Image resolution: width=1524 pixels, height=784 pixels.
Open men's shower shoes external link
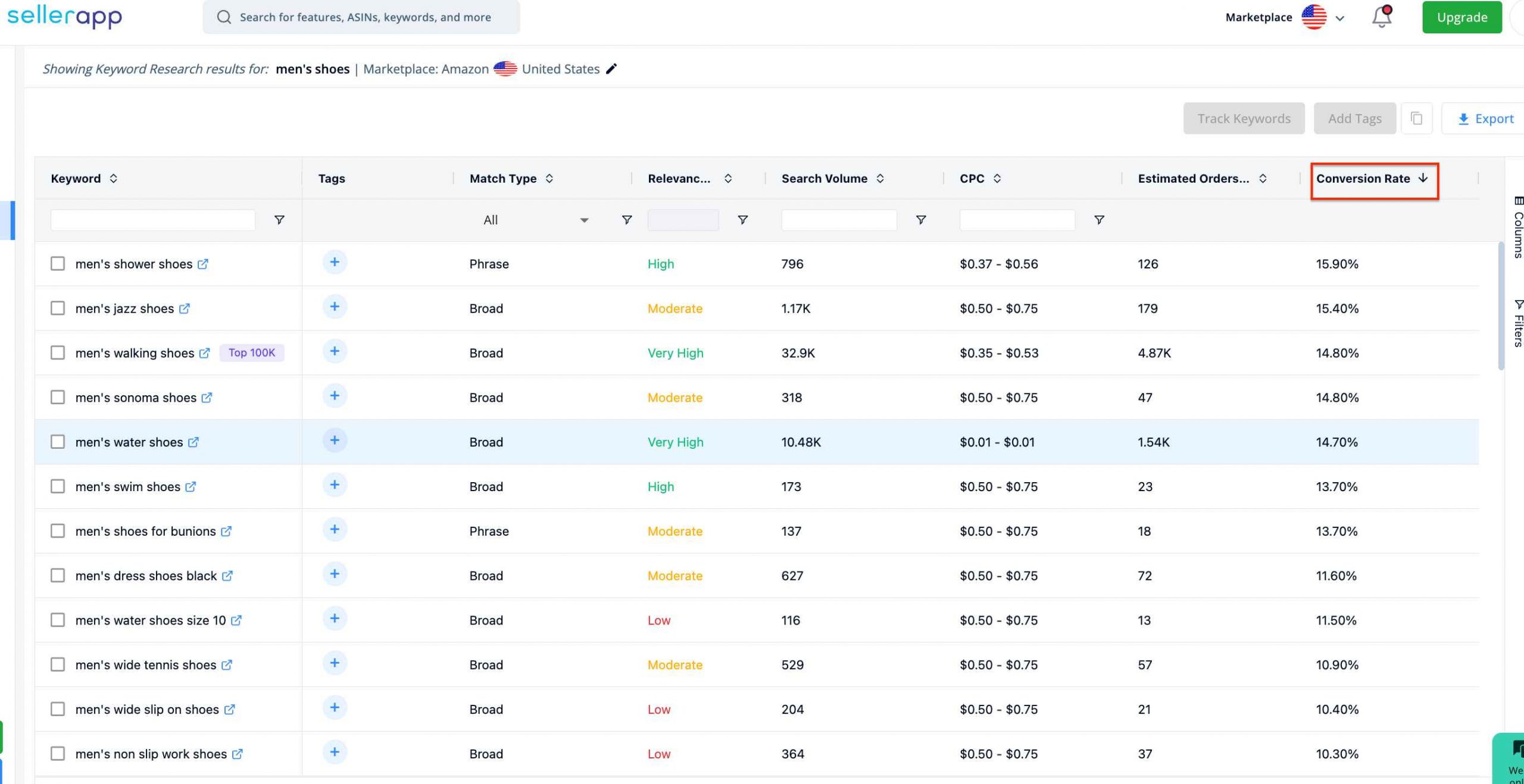tap(203, 264)
